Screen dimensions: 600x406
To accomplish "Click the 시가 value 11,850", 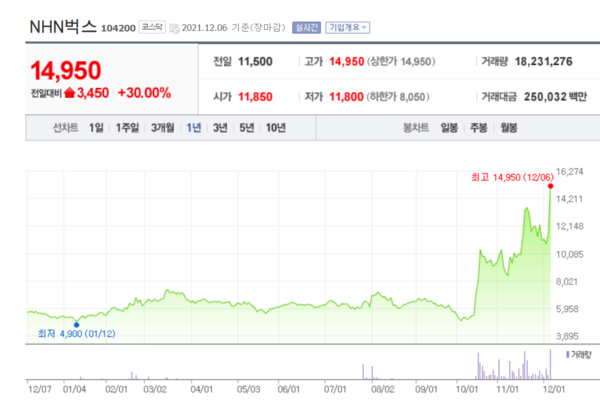I will (x=255, y=97).
